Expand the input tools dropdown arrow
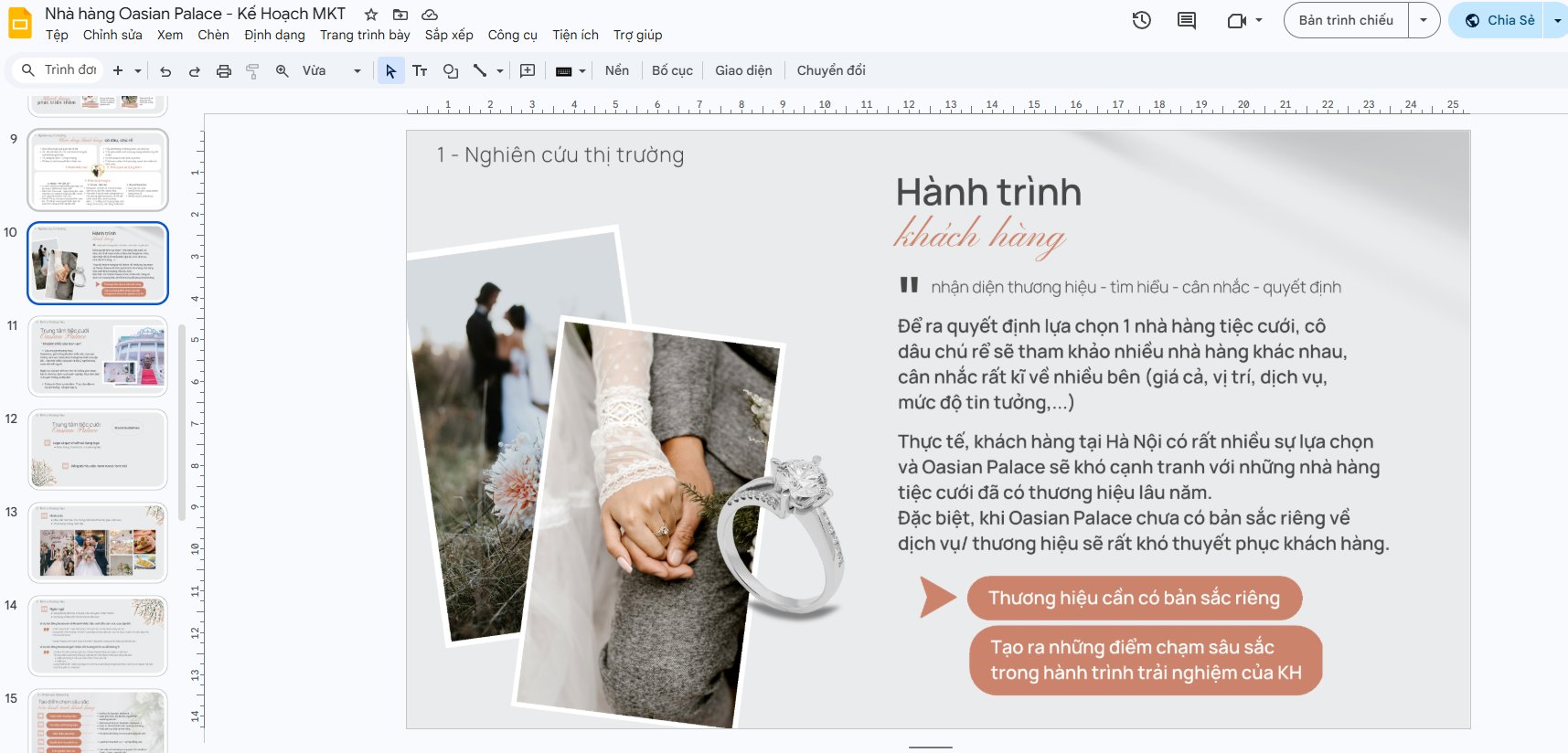The width and height of the screenshot is (1568, 753). tap(582, 70)
